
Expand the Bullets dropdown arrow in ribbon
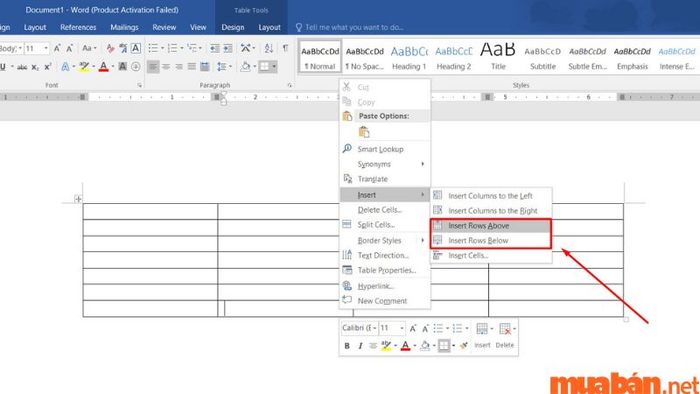tap(162, 48)
